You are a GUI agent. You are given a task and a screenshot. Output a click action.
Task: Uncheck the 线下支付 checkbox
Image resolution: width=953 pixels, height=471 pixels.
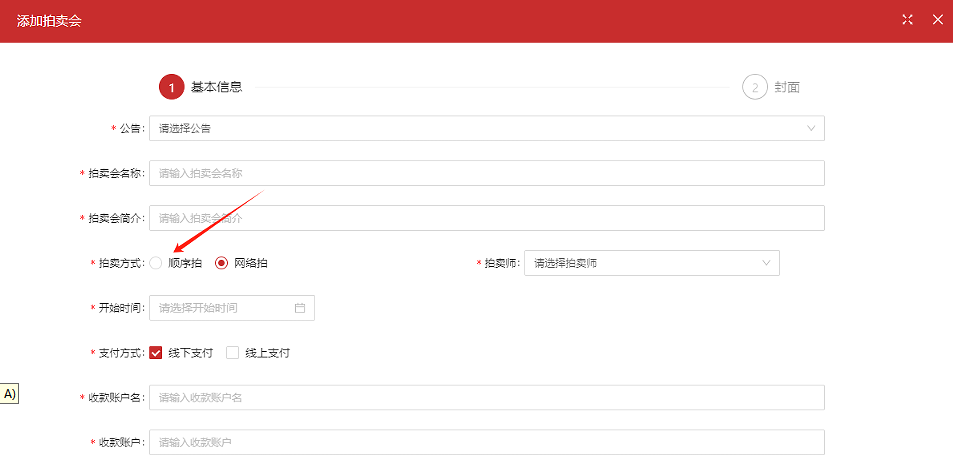pos(156,353)
